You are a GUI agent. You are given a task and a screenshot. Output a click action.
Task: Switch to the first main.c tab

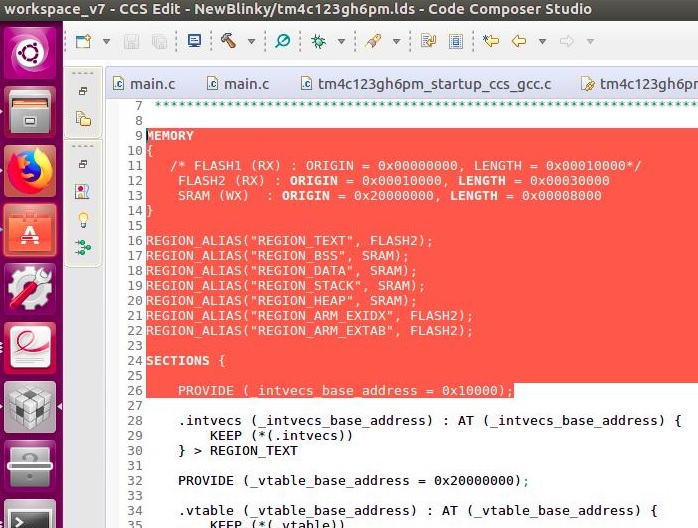click(x=147, y=83)
